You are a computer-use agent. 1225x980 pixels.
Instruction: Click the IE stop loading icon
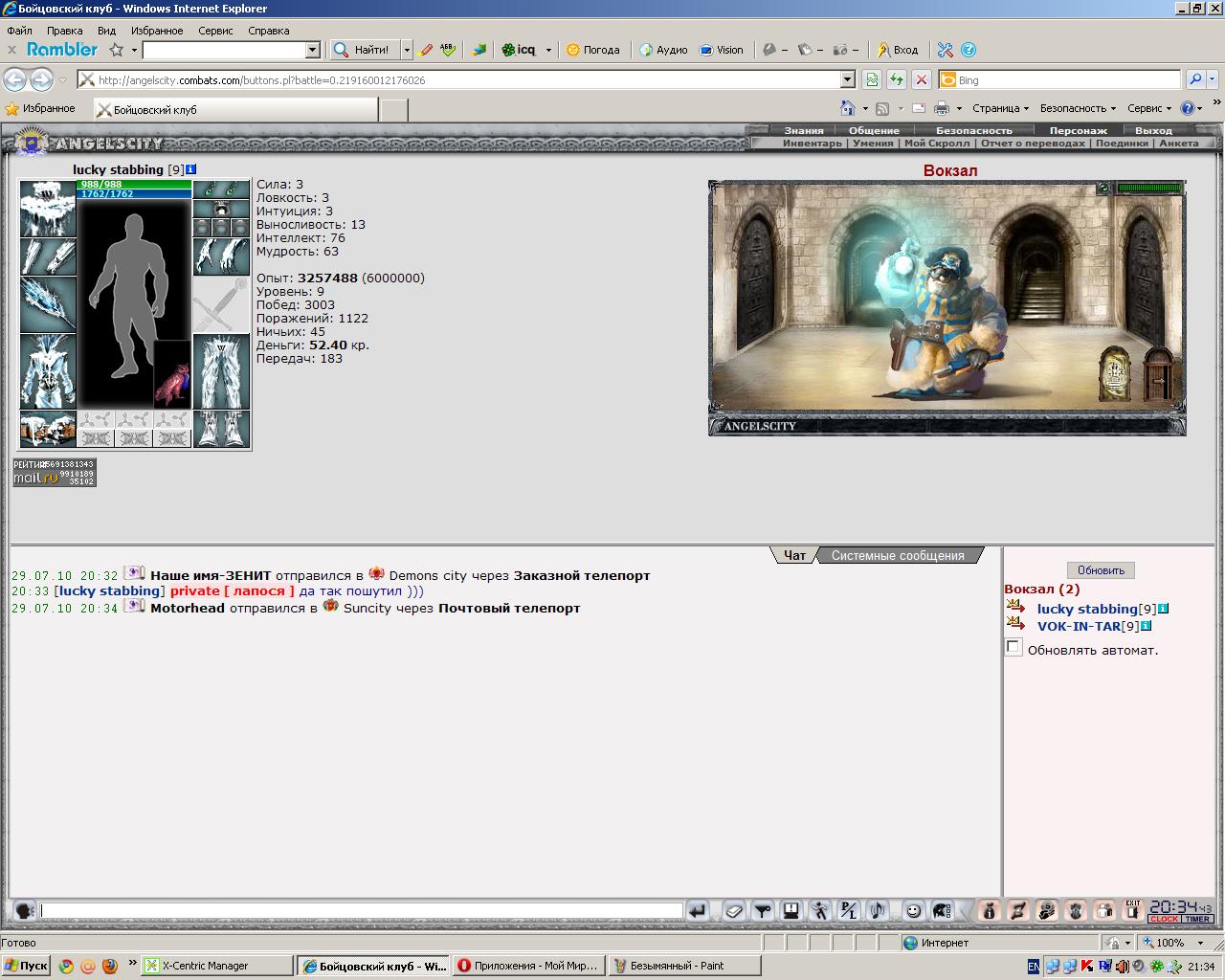pyautogui.click(x=921, y=79)
